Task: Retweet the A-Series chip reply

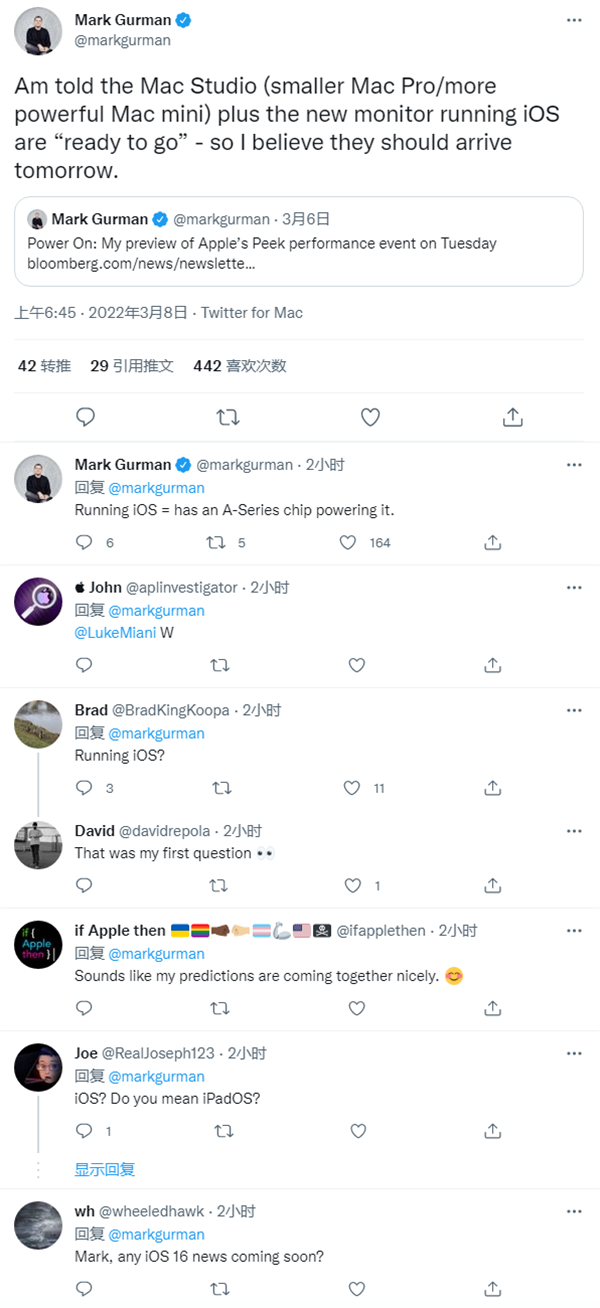Action: click(x=216, y=542)
